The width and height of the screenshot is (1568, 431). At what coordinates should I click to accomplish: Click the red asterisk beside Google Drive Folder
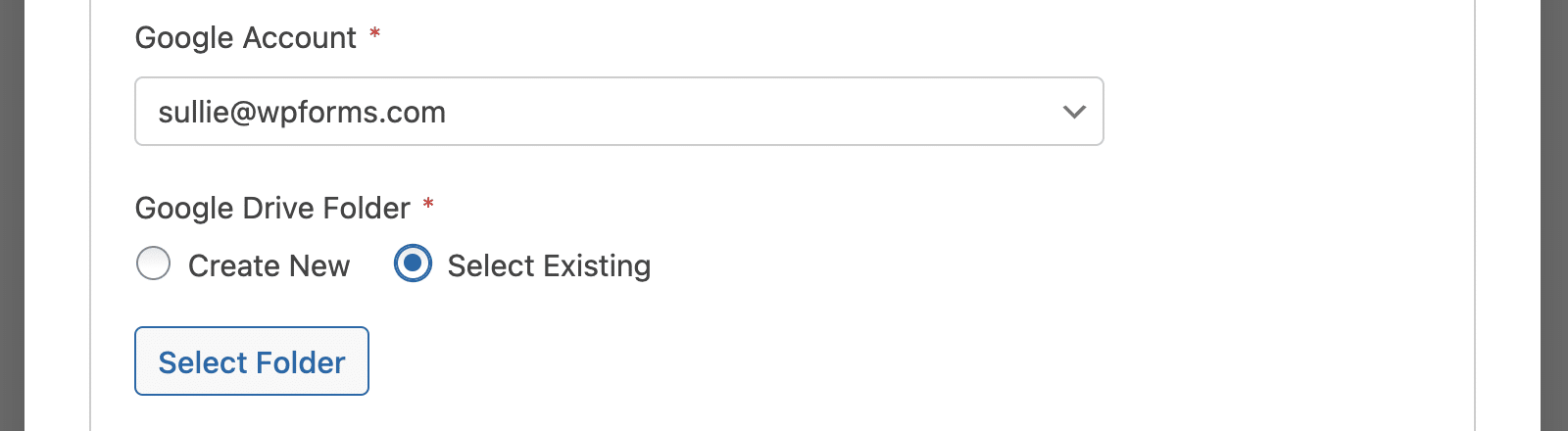coord(428,205)
